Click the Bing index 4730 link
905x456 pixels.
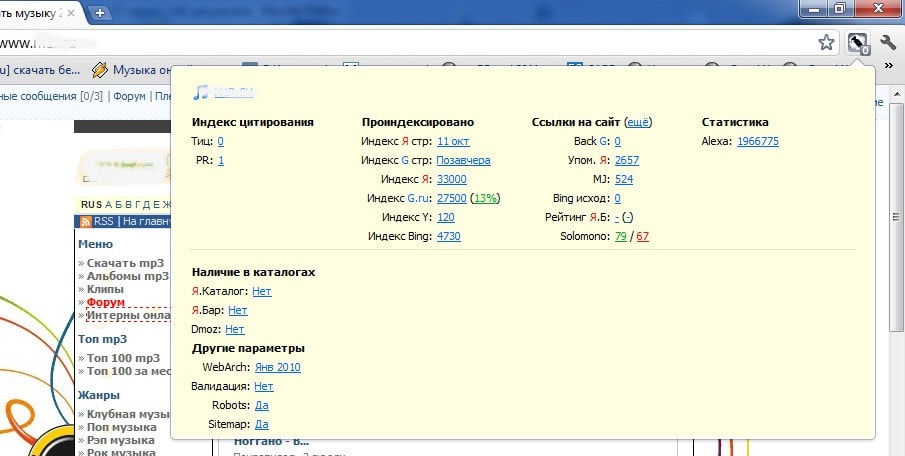point(449,236)
